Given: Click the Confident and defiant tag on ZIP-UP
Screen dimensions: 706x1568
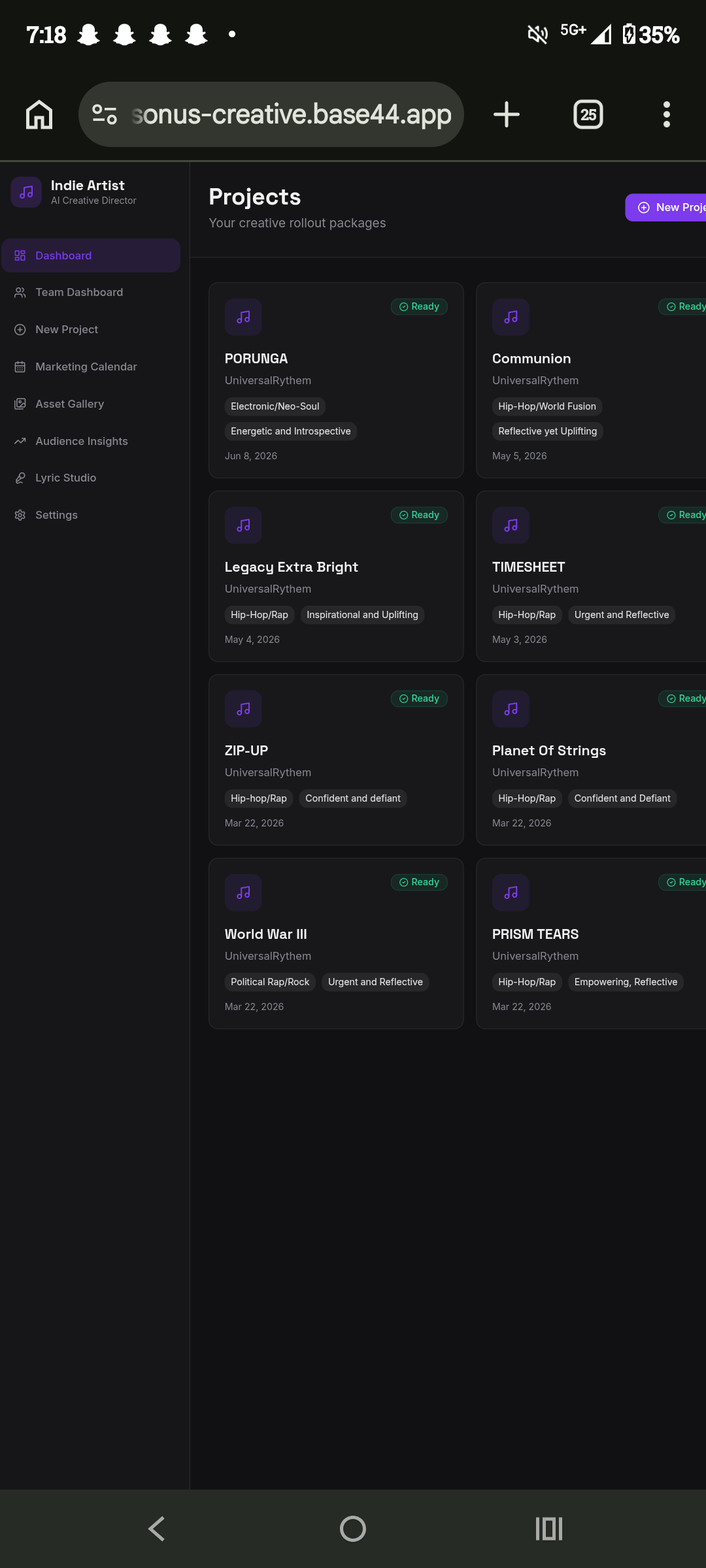Looking at the screenshot, I should pyautogui.click(x=353, y=798).
